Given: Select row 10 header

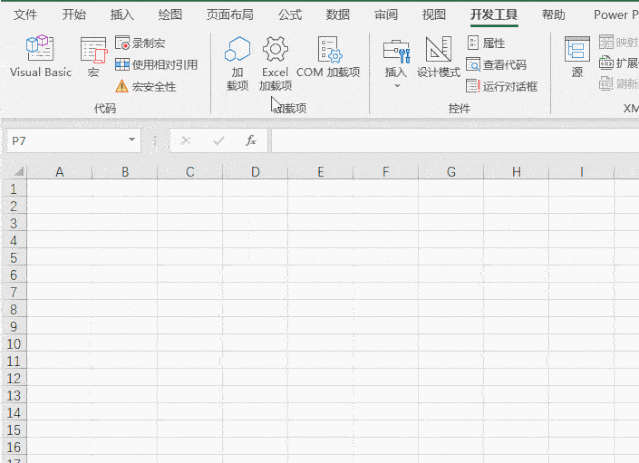Looking at the screenshot, I should [14, 344].
